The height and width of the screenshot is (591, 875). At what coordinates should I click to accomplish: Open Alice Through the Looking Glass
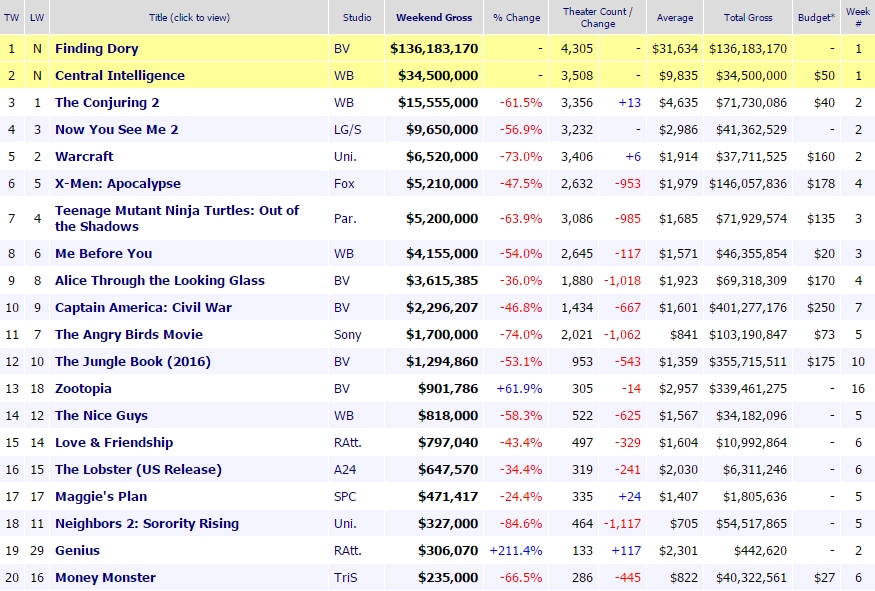tap(160, 280)
